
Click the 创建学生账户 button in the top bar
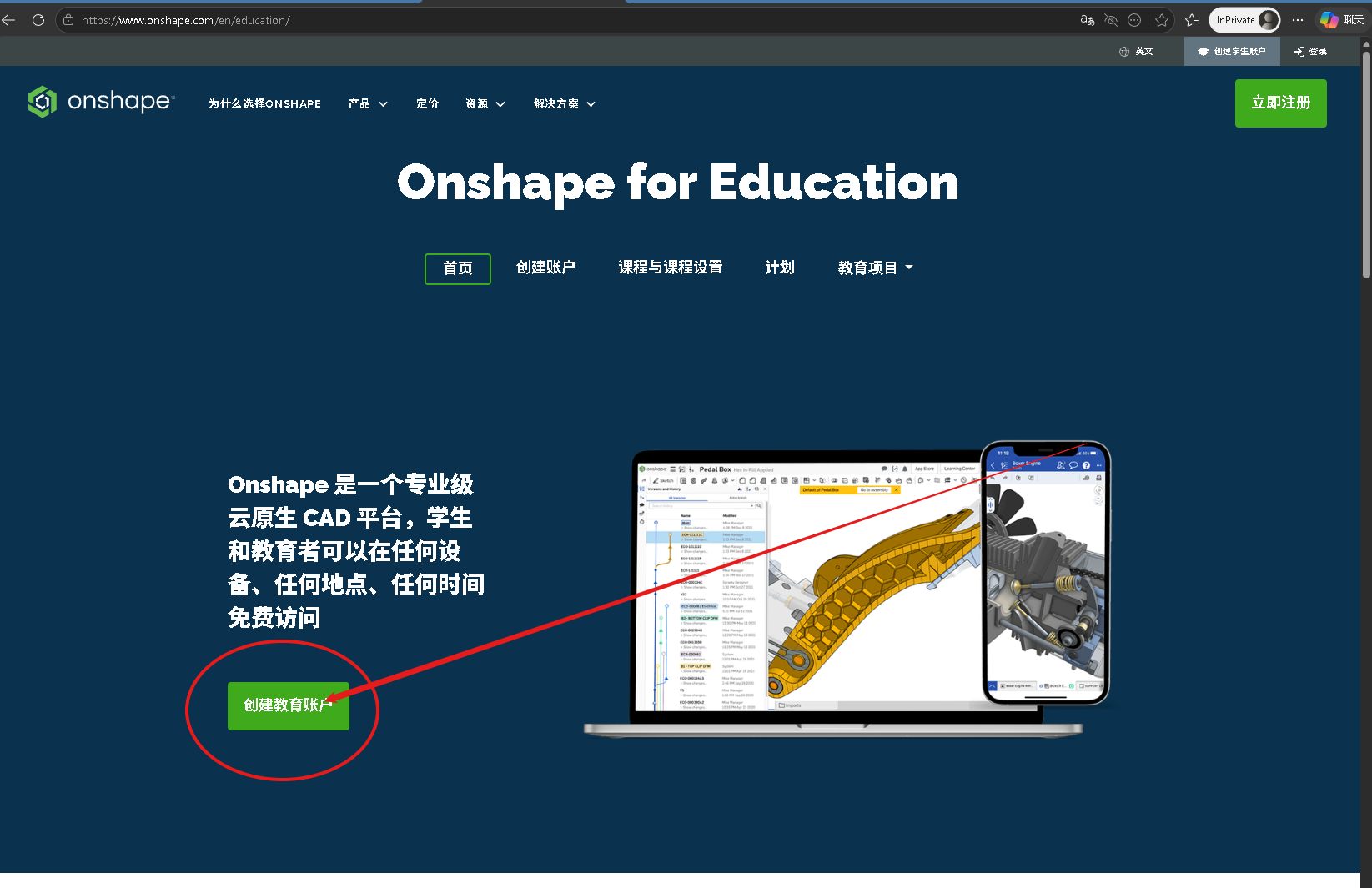[1232, 52]
